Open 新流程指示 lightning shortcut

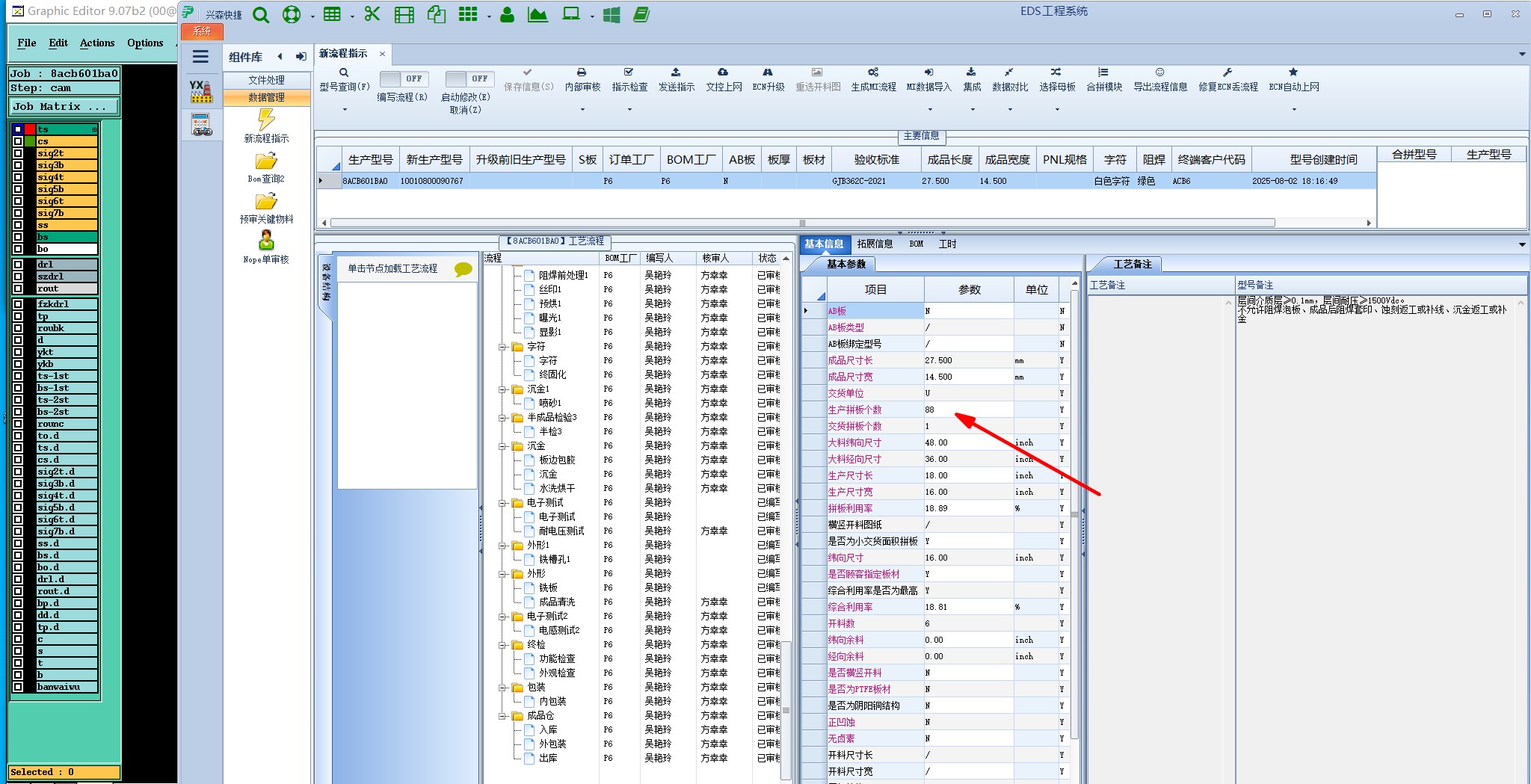coord(266,126)
